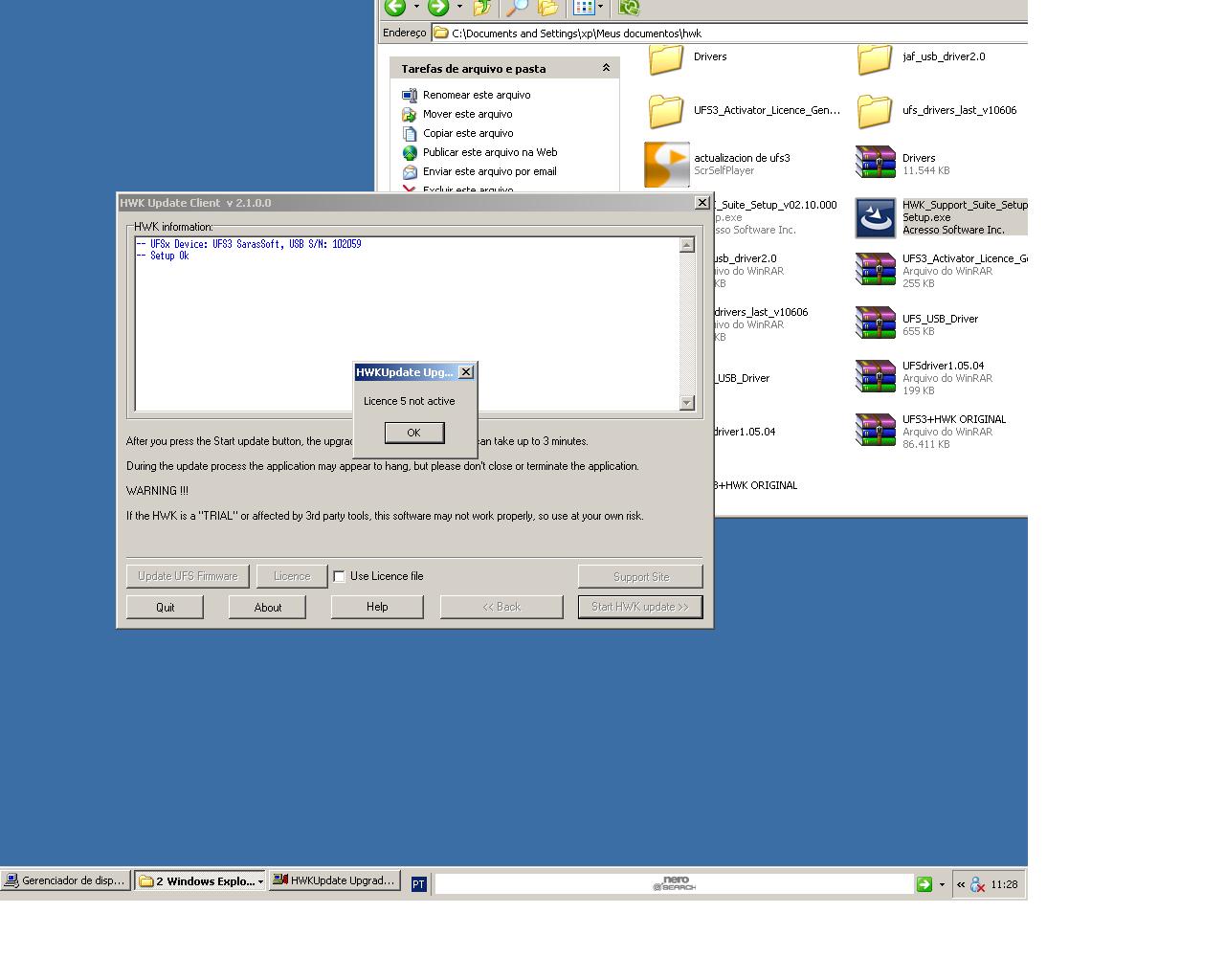Open the About dialog of HWK Update Client
This screenshot has height=980, width=1225.
click(268, 607)
